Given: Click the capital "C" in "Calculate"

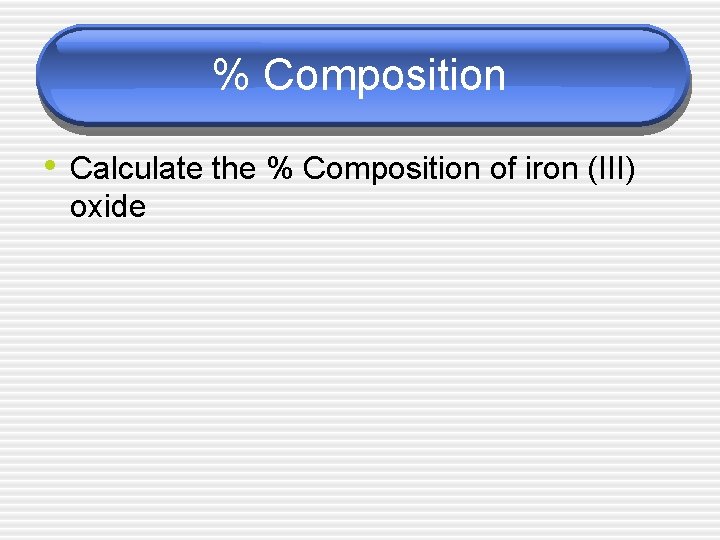Looking at the screenshot, I should tap(82, 169).
